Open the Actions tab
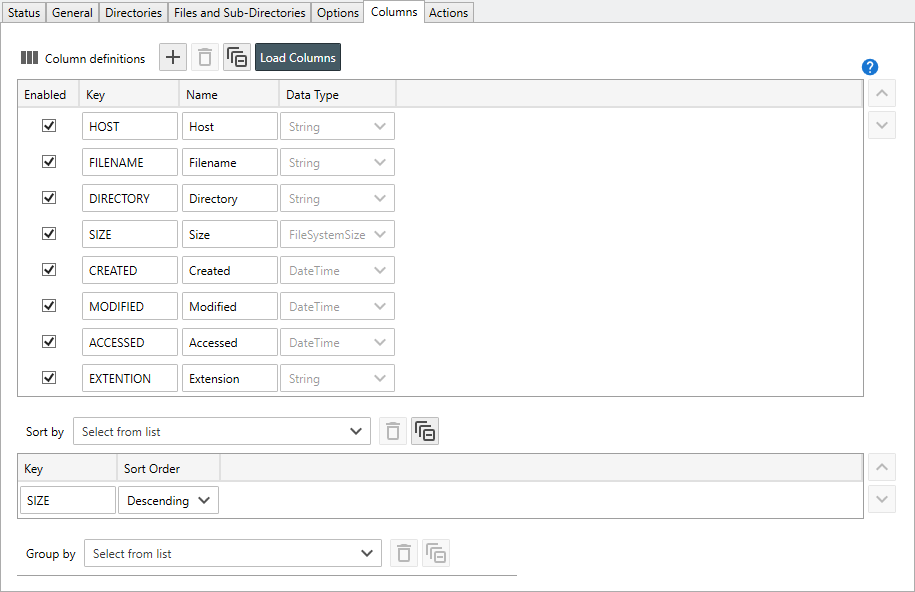The image size is (915, 592). click(x=448, y=13)
